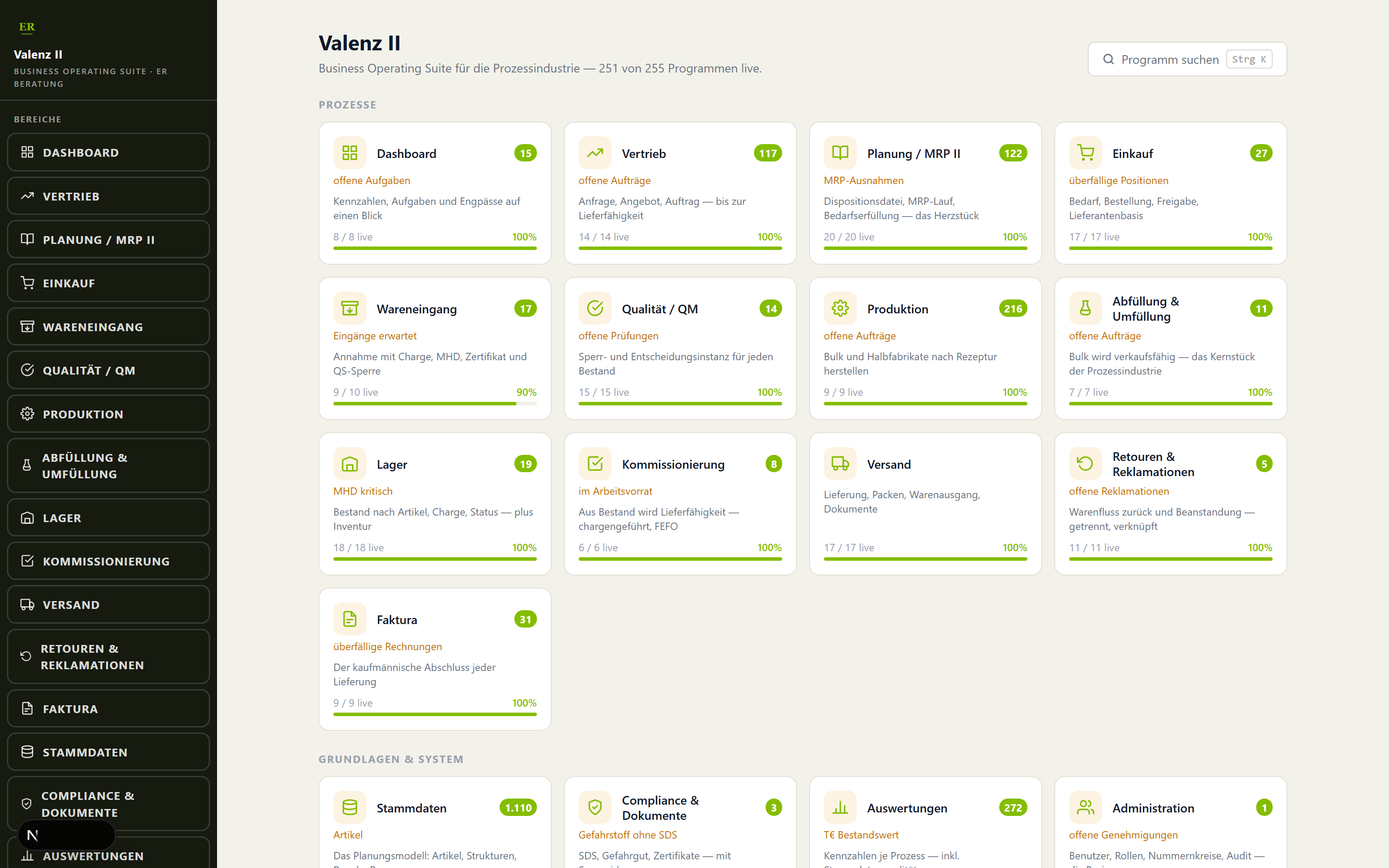Open the Lager card title
Image resolution: width=1389 pixels, height=868 pixels.
click(392, 464)
